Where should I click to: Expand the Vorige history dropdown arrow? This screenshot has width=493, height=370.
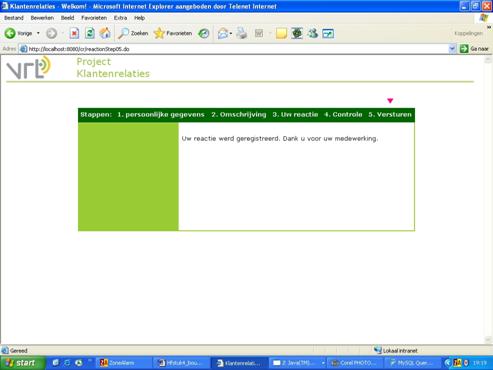point(38,33)
